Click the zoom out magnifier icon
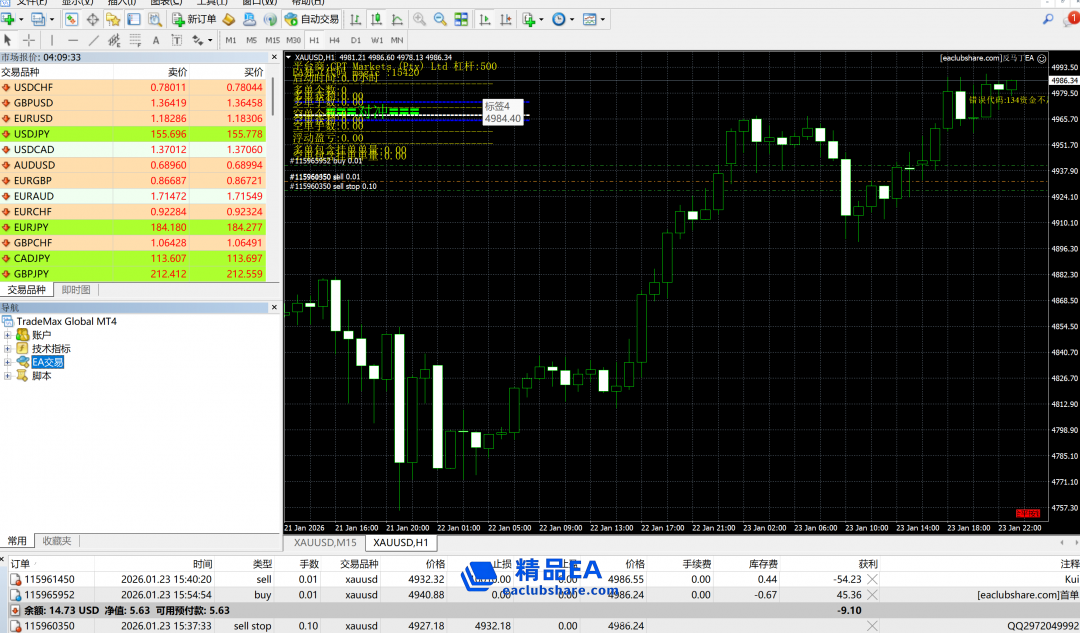Viewport: 1080px width, 633px height. tap(440, 19)
